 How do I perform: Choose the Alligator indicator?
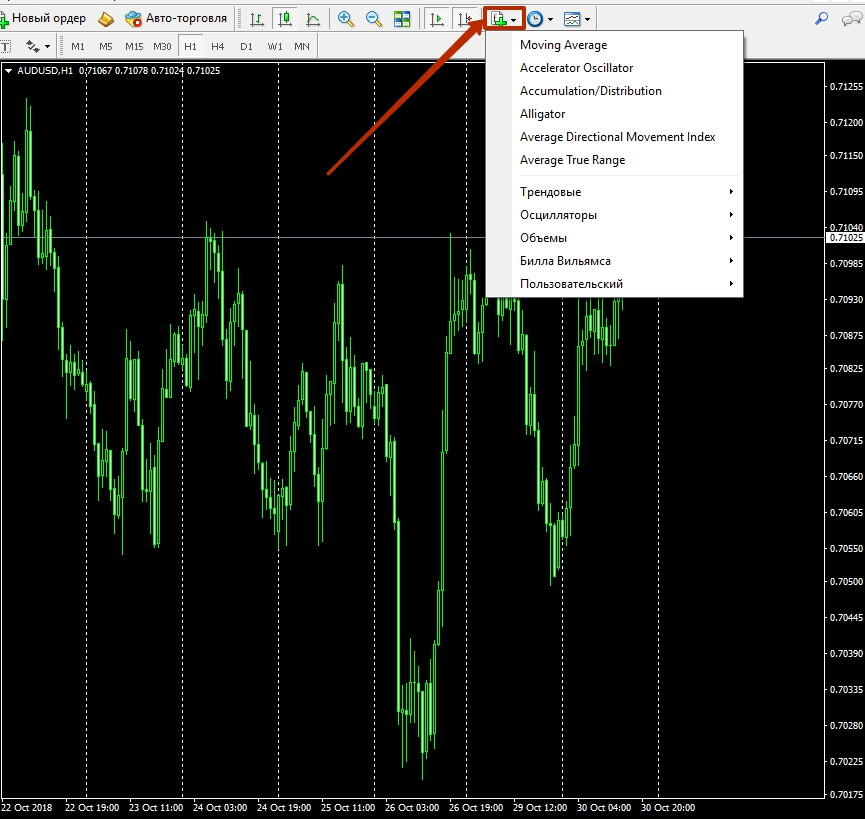542,114
